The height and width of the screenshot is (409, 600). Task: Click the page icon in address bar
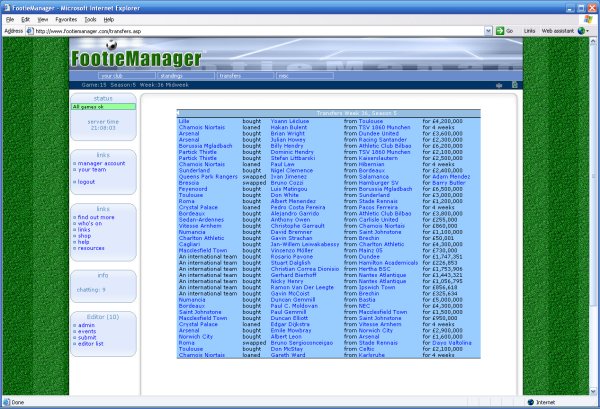click(30, 31)
